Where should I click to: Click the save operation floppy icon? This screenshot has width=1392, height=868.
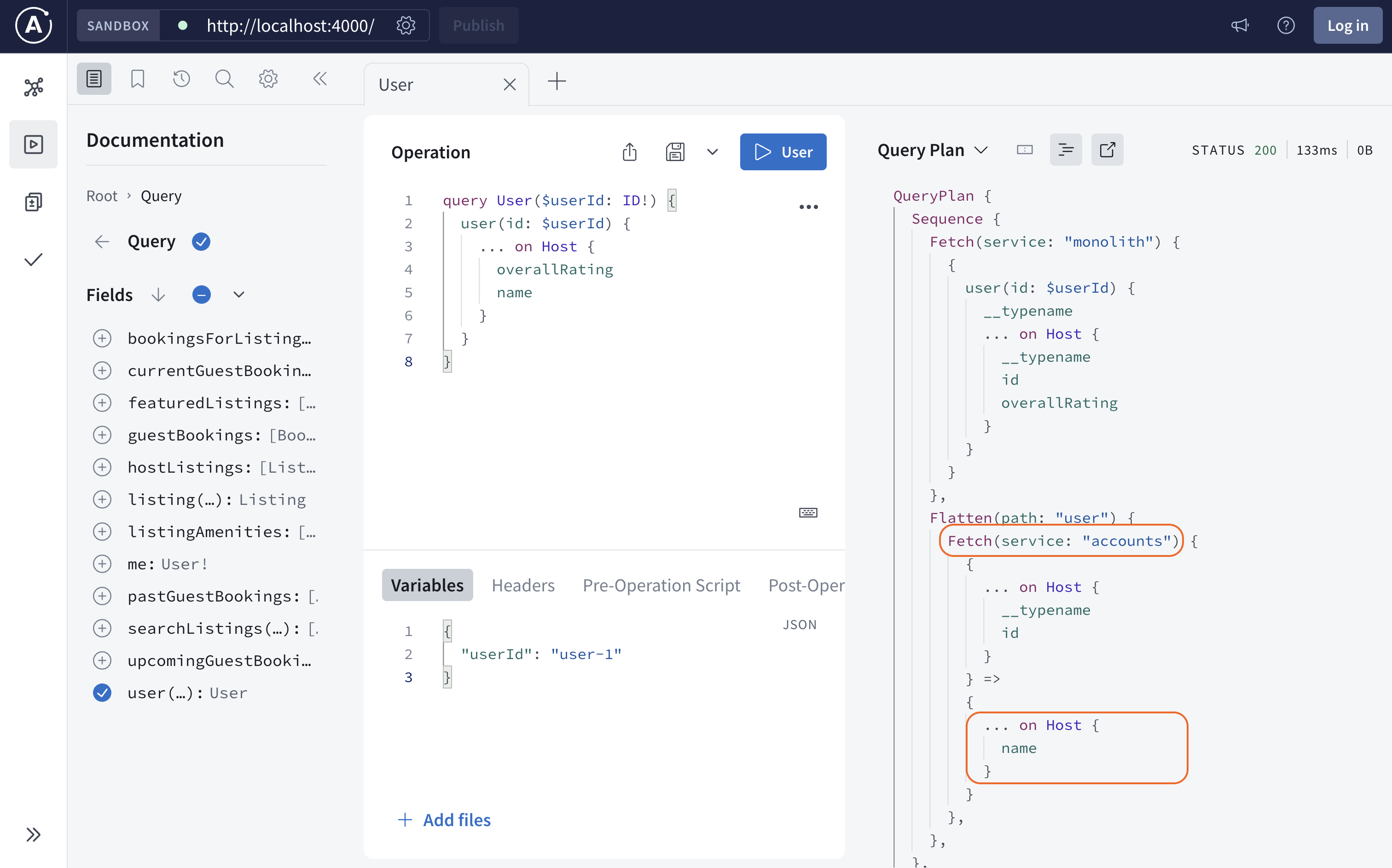click(x=675, y=152)
